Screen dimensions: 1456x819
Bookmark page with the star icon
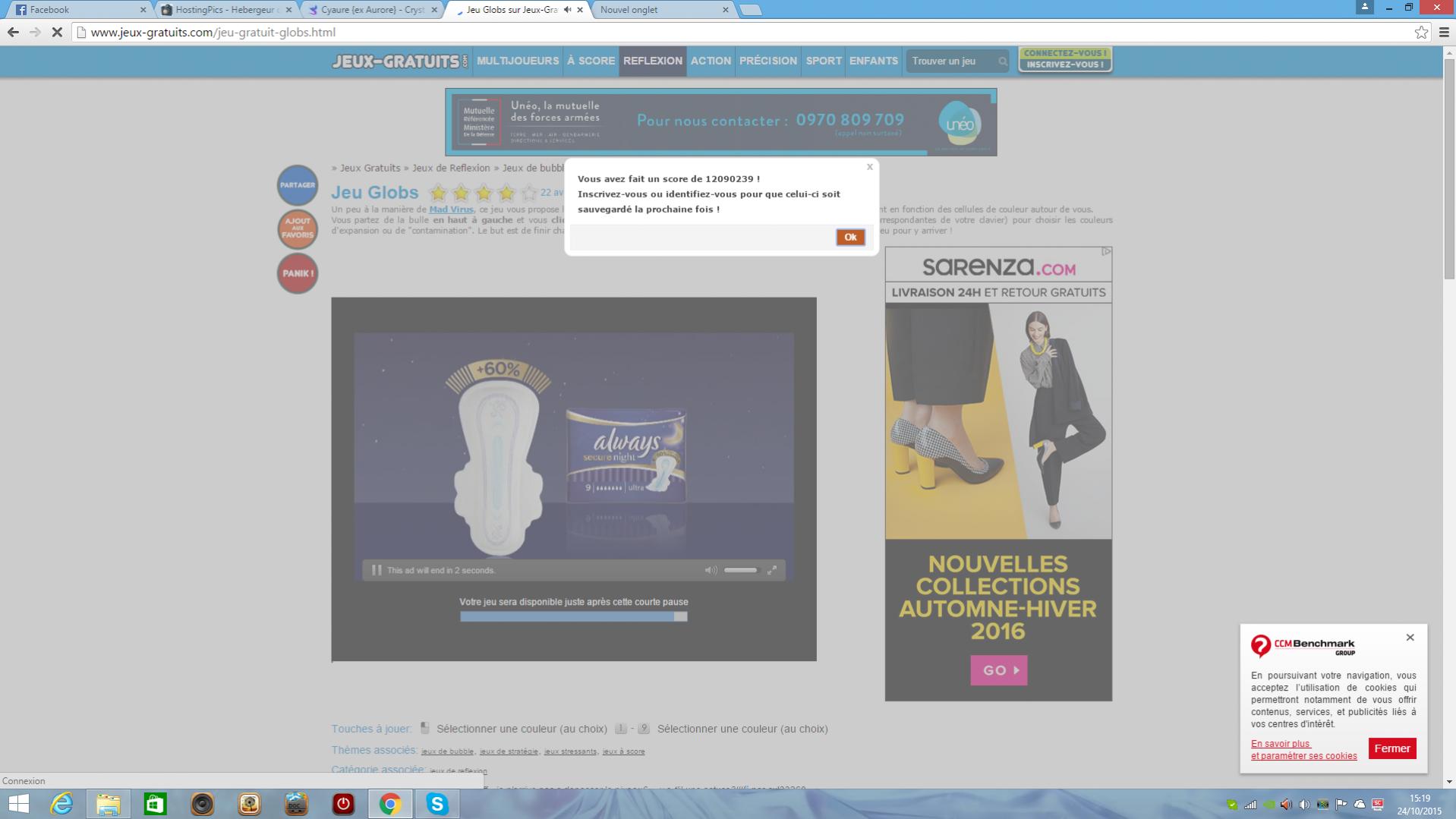(1421, 32)
